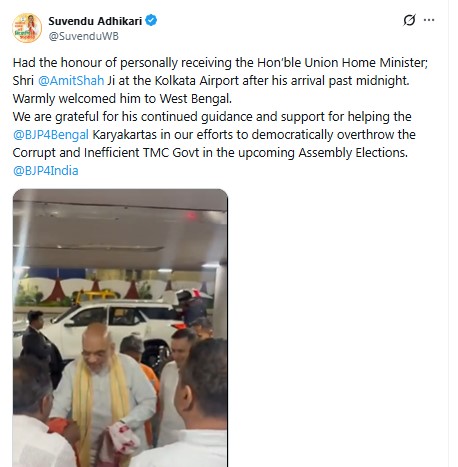Click the words 'upcoming Assembly Elections'
The height and width of the screenshot is (467, 458).
tap(323, 153)
